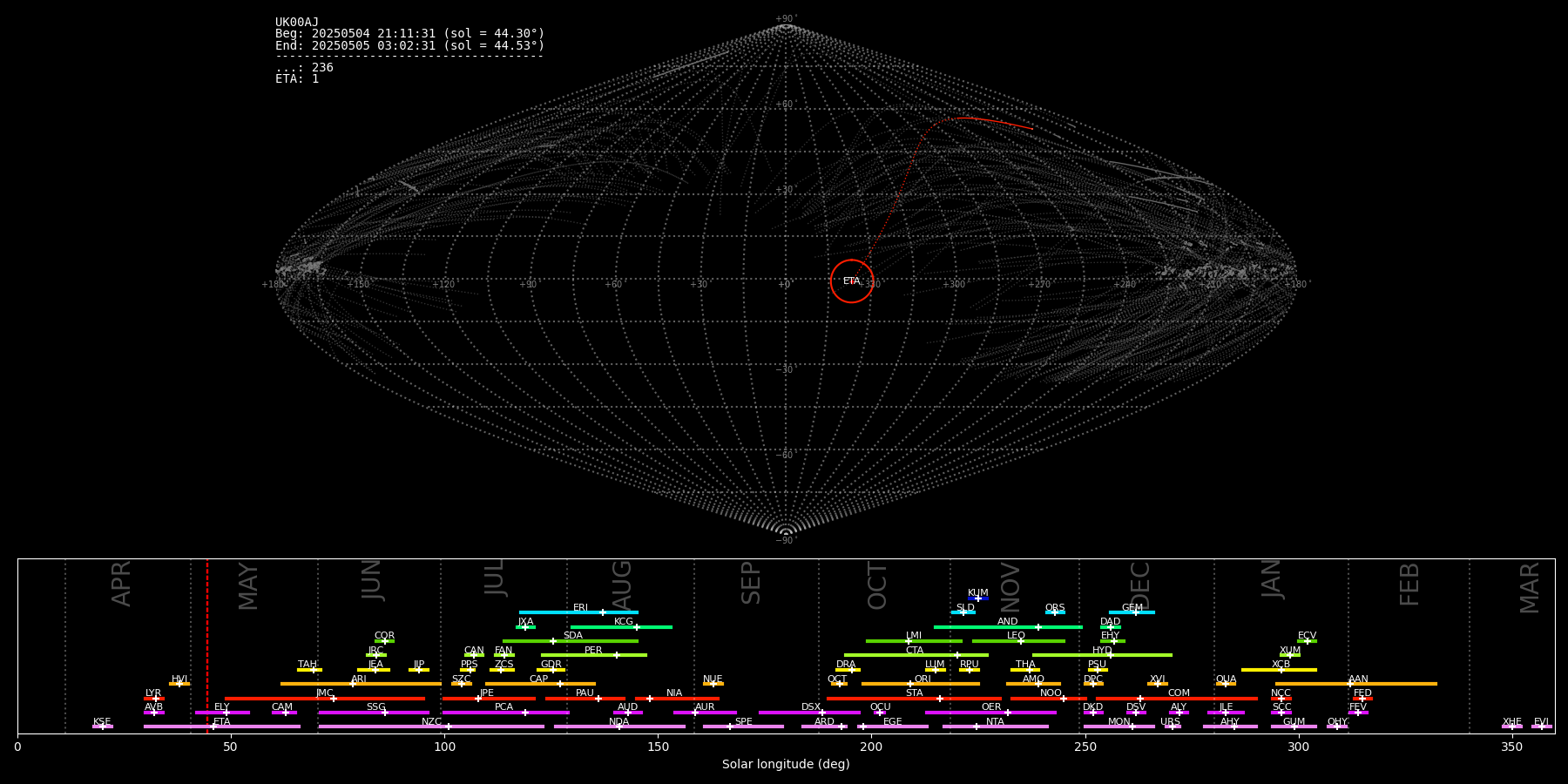This screenshot has height=784, width=1568.
Task: Select the QUA shower bar
Action: (1226, 684)
